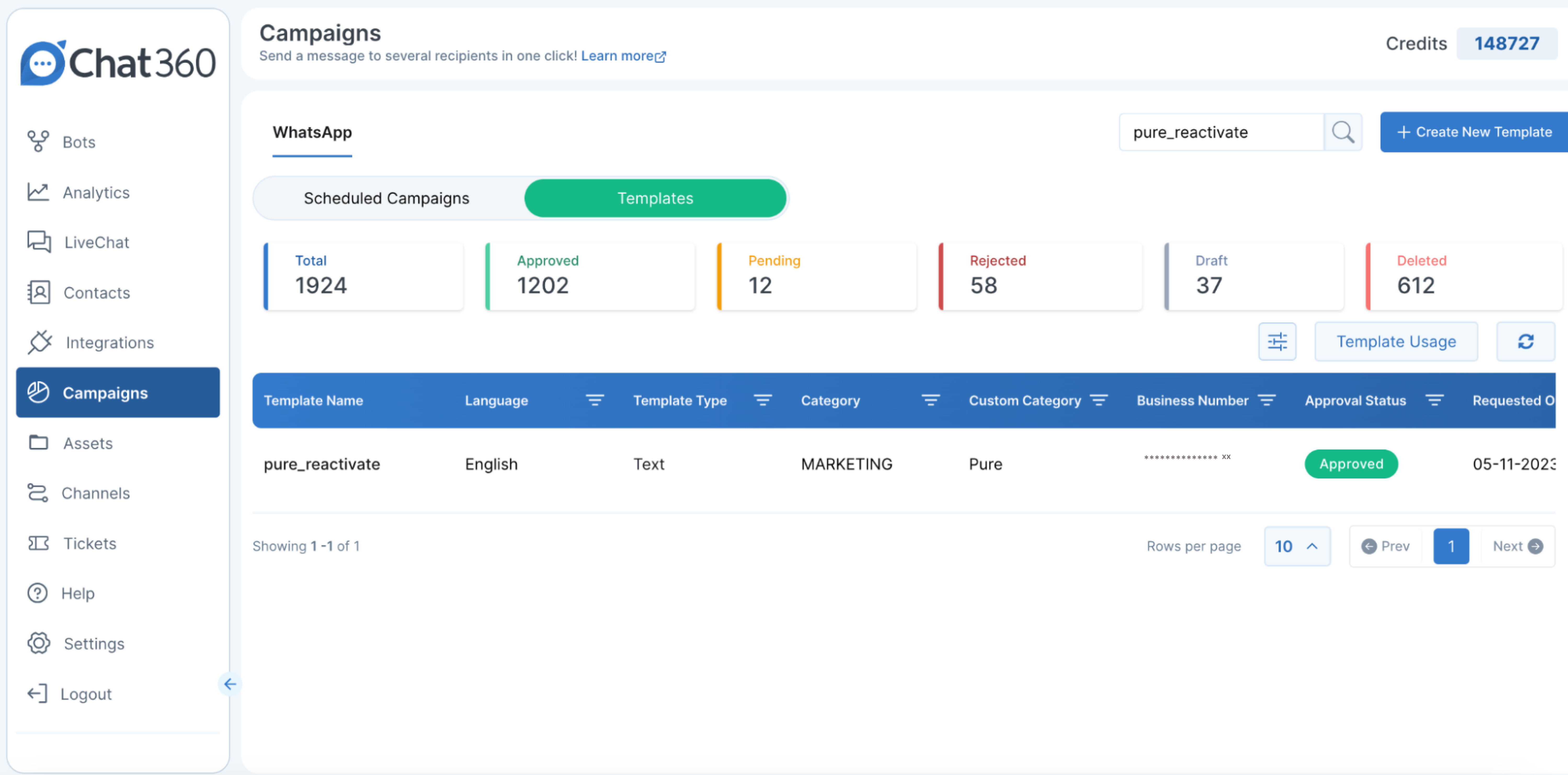Click the Pending 12 stat card

point(816,276)
